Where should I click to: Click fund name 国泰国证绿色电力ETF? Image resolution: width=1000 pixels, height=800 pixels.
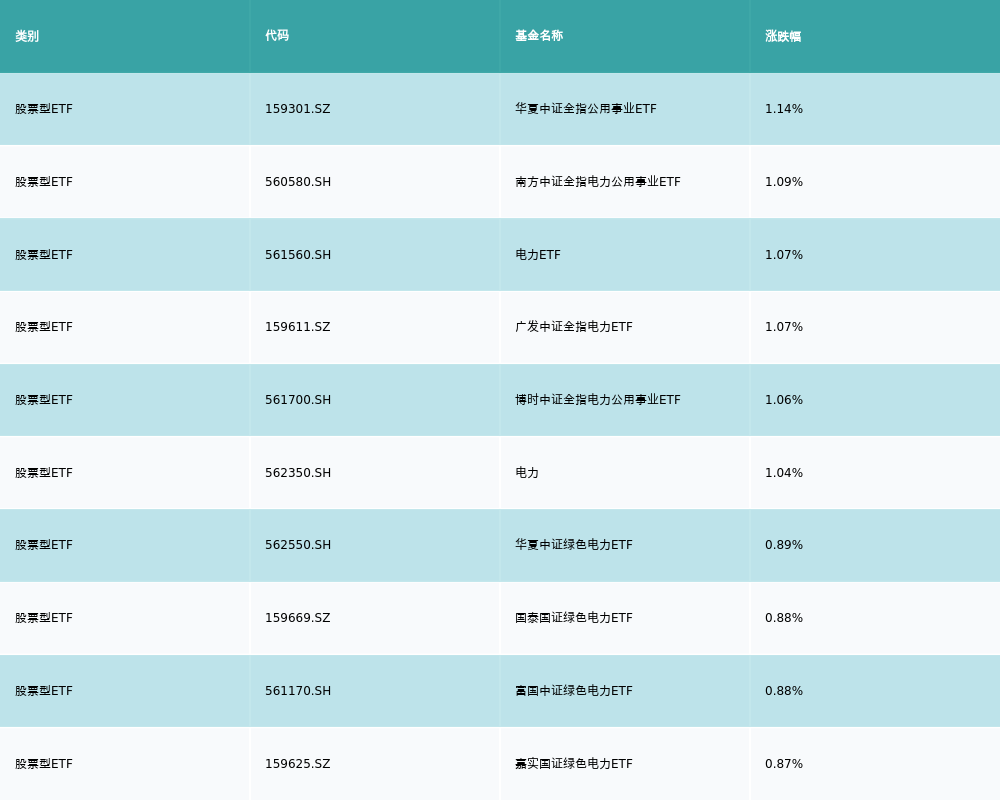click(574, 618)
